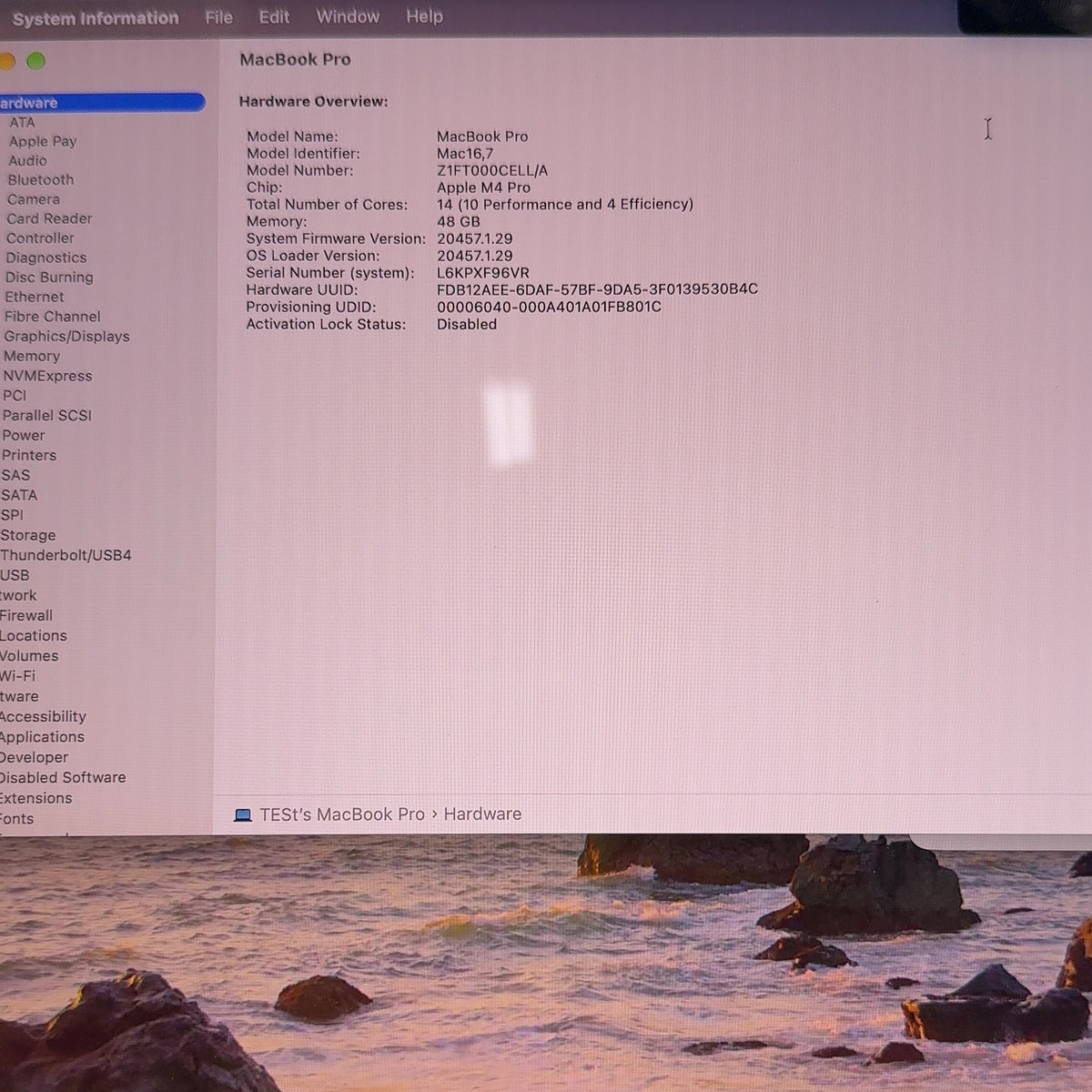The image size is (1092, 1092).
Task: Click the Hardware UUID value
Action: point(597,289)
